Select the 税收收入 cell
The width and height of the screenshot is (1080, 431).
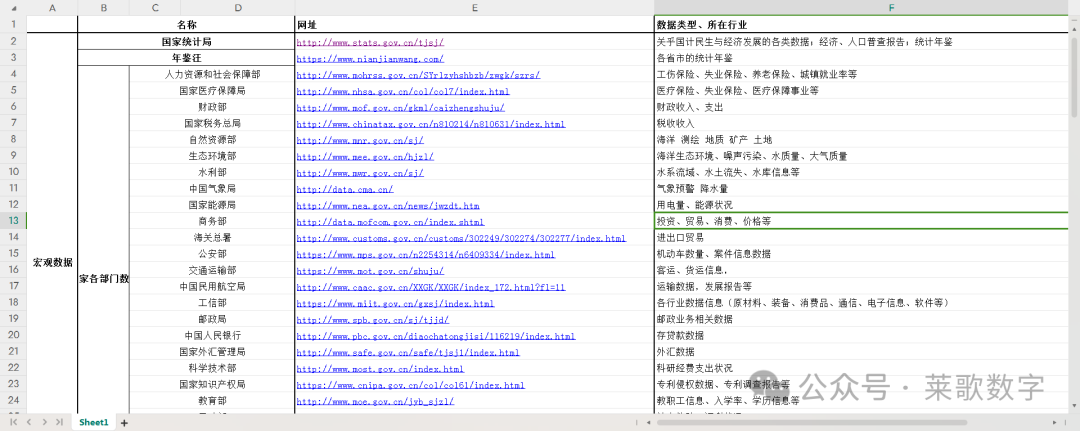click(x=862, y=124)
